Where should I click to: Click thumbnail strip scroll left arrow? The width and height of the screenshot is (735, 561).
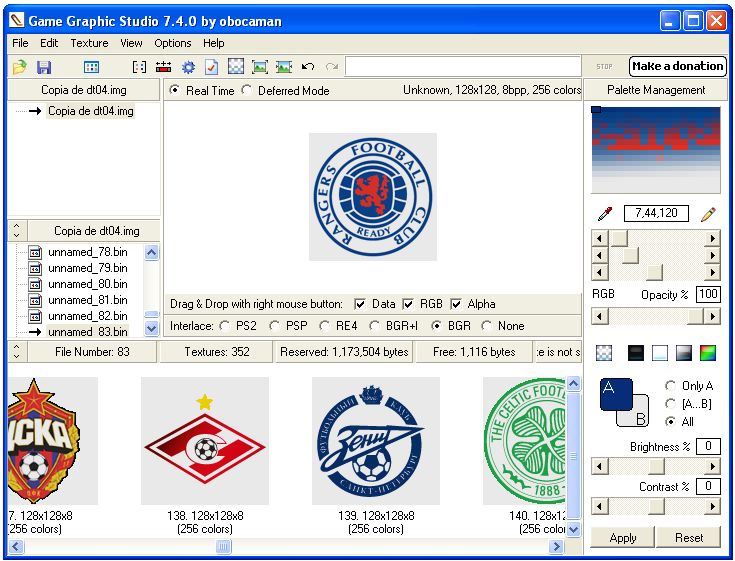[15, 546]
